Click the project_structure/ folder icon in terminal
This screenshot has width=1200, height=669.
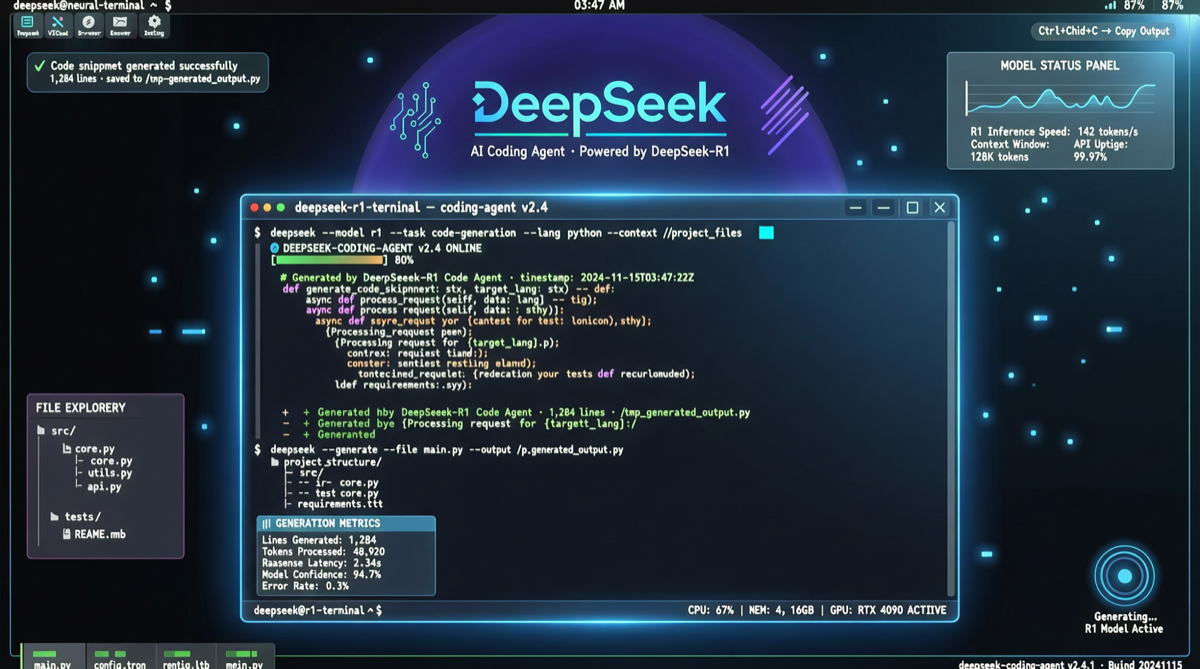coord(275,462)
